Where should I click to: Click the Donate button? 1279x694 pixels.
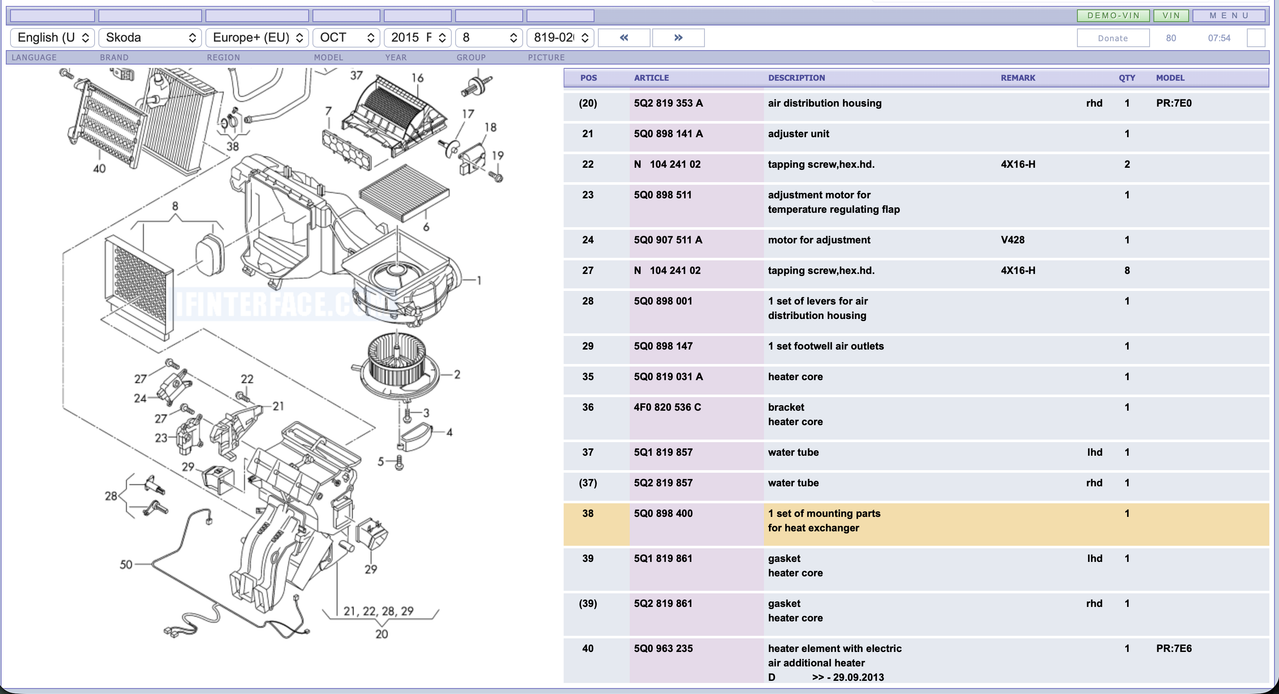tap(1113, 38)
